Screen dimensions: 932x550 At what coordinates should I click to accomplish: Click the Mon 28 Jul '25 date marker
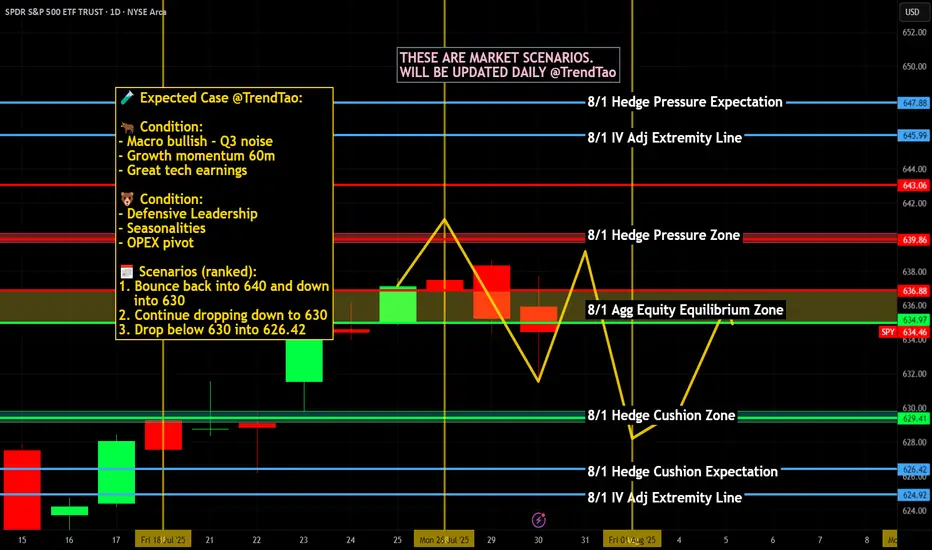pyautogui.click(x=444, y=540)
